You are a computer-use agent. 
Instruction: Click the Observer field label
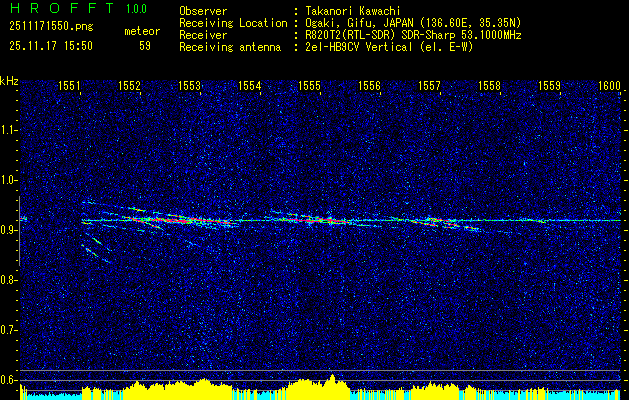203,11
